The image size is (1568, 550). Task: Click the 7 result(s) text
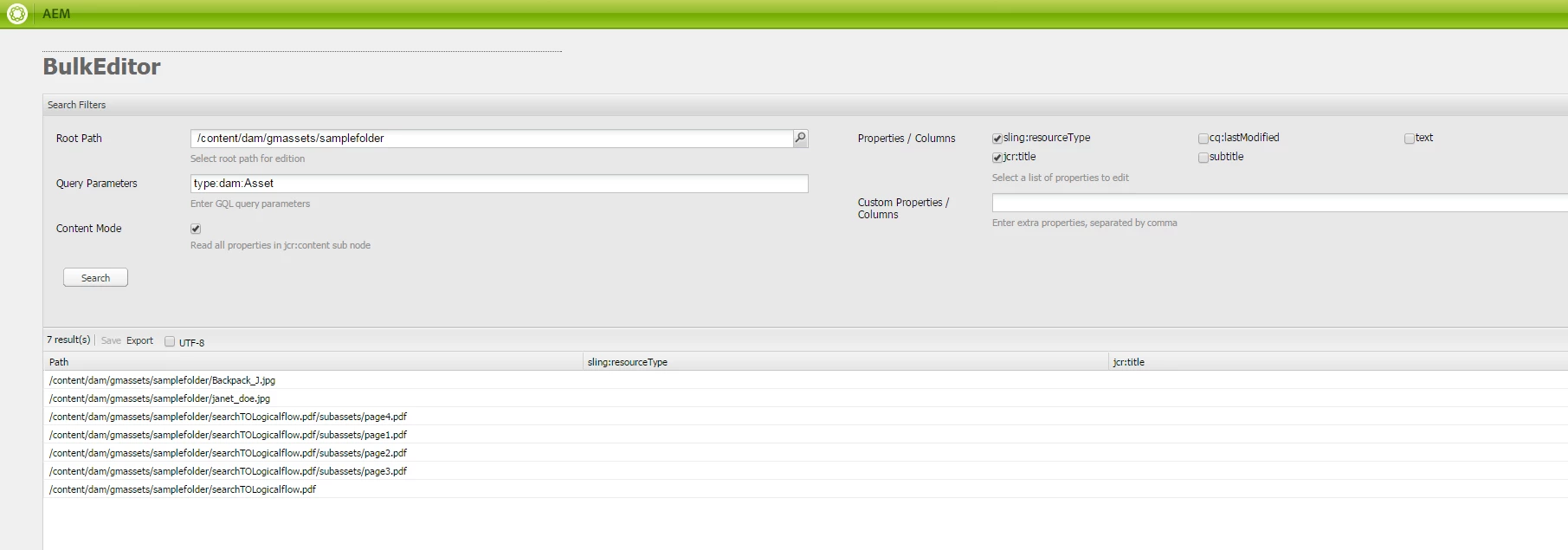68,340
